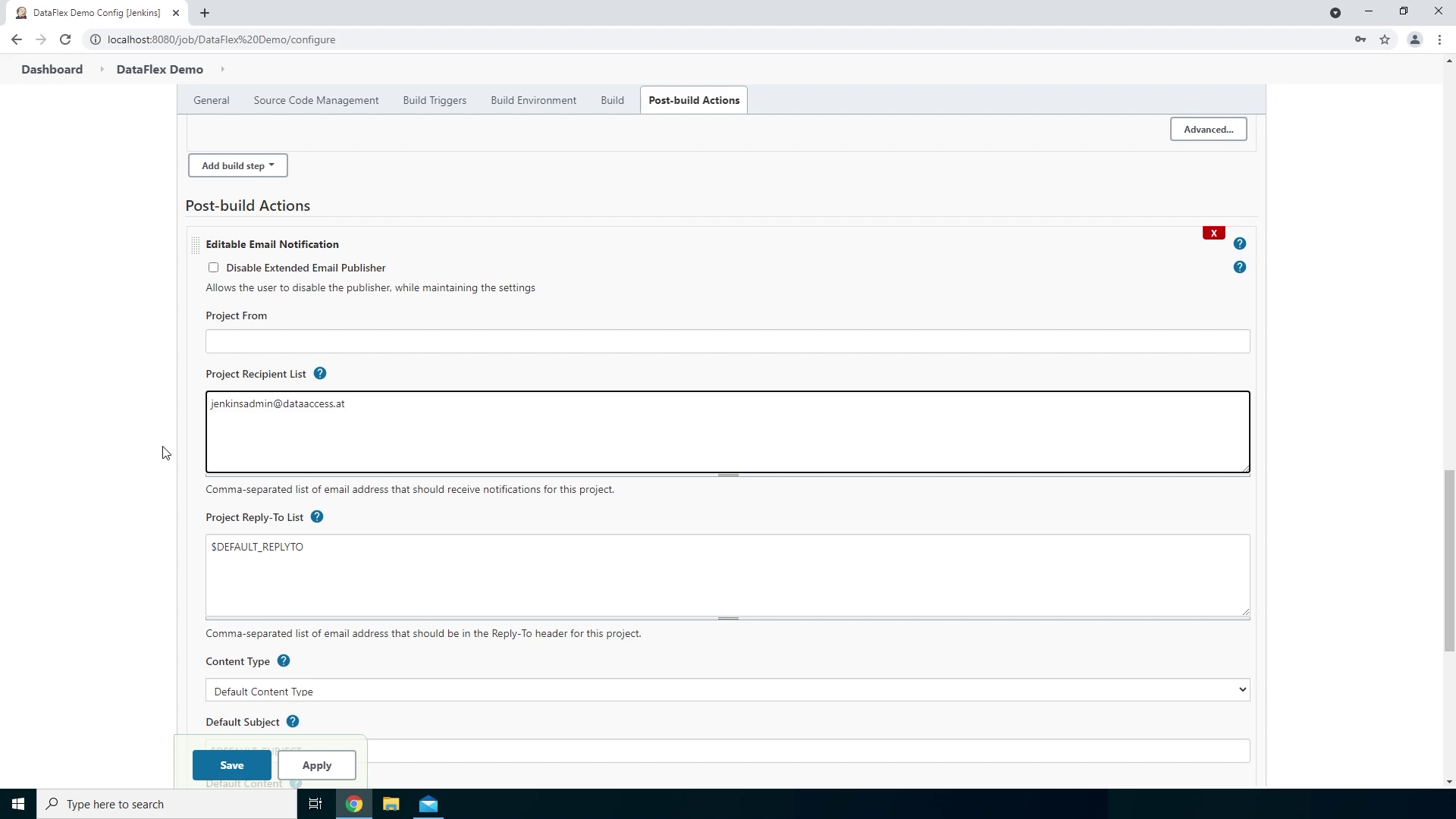Screen dimensions: 1456x819
Task: Click help icon next to Default Subject
Action: (x=293, y=722)
